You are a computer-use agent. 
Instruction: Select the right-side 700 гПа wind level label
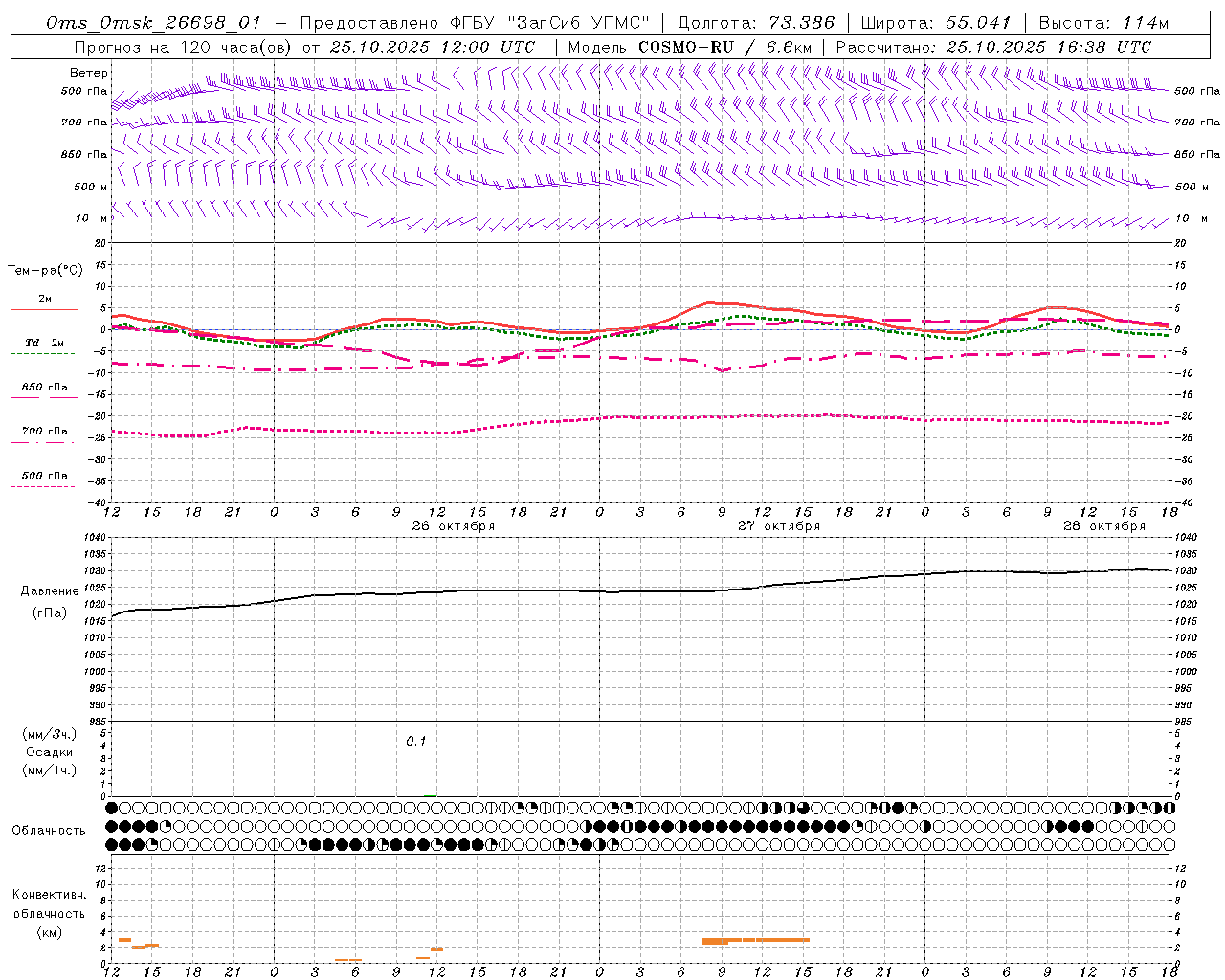(x=1197, y=122)
